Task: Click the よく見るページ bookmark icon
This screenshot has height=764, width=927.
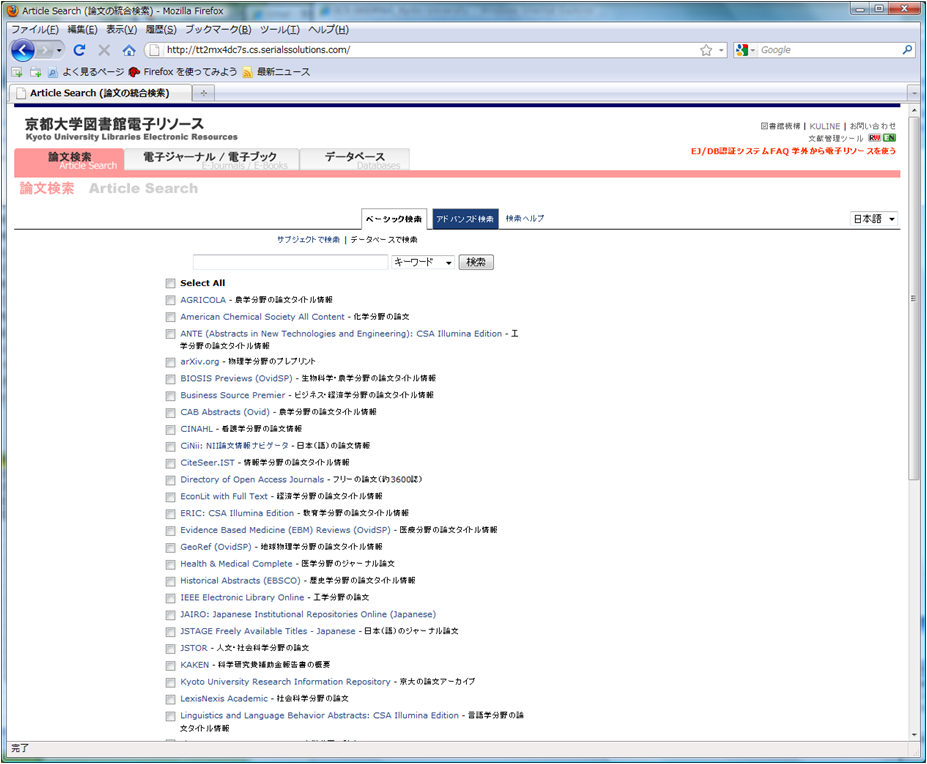Action: [53, 72]
